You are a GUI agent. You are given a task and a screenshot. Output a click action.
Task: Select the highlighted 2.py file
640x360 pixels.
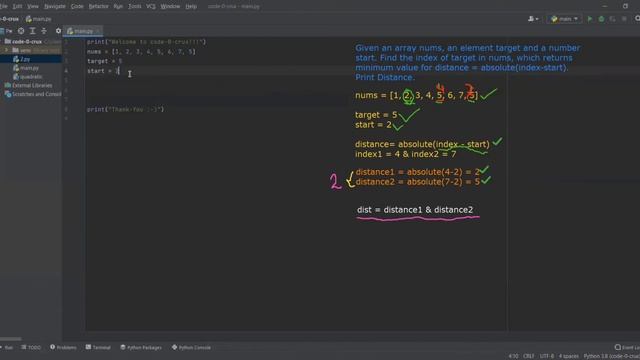tap(31, 59)
